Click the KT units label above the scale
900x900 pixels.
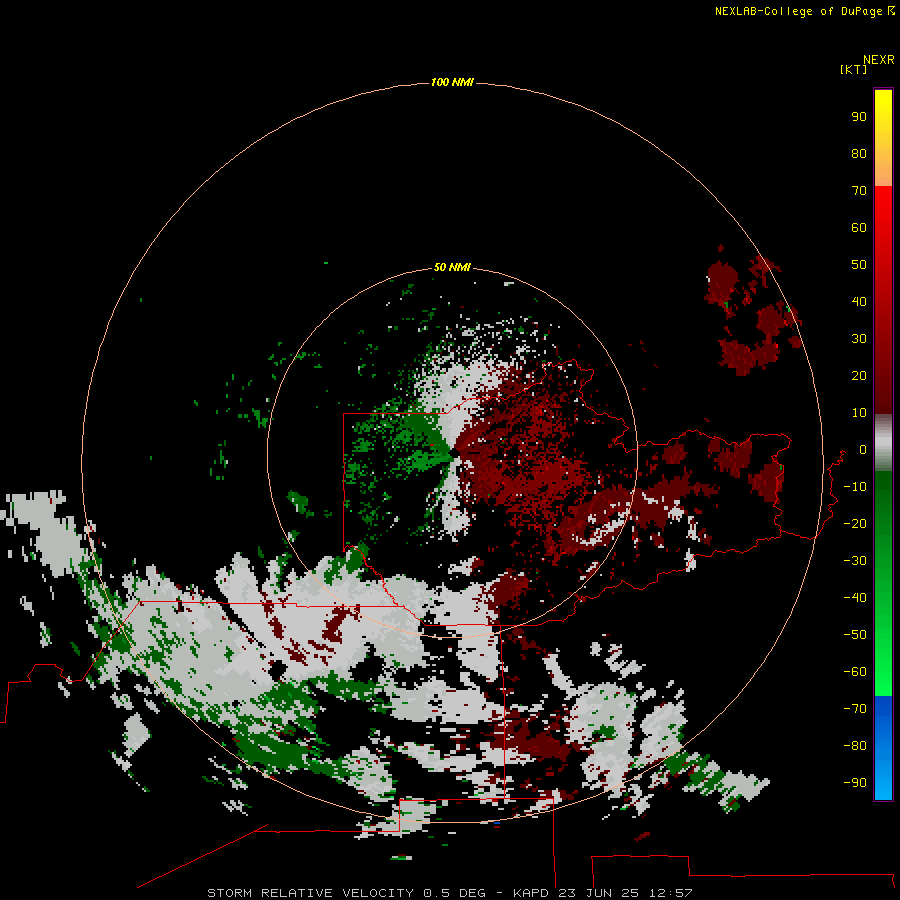tap(854, 69)
